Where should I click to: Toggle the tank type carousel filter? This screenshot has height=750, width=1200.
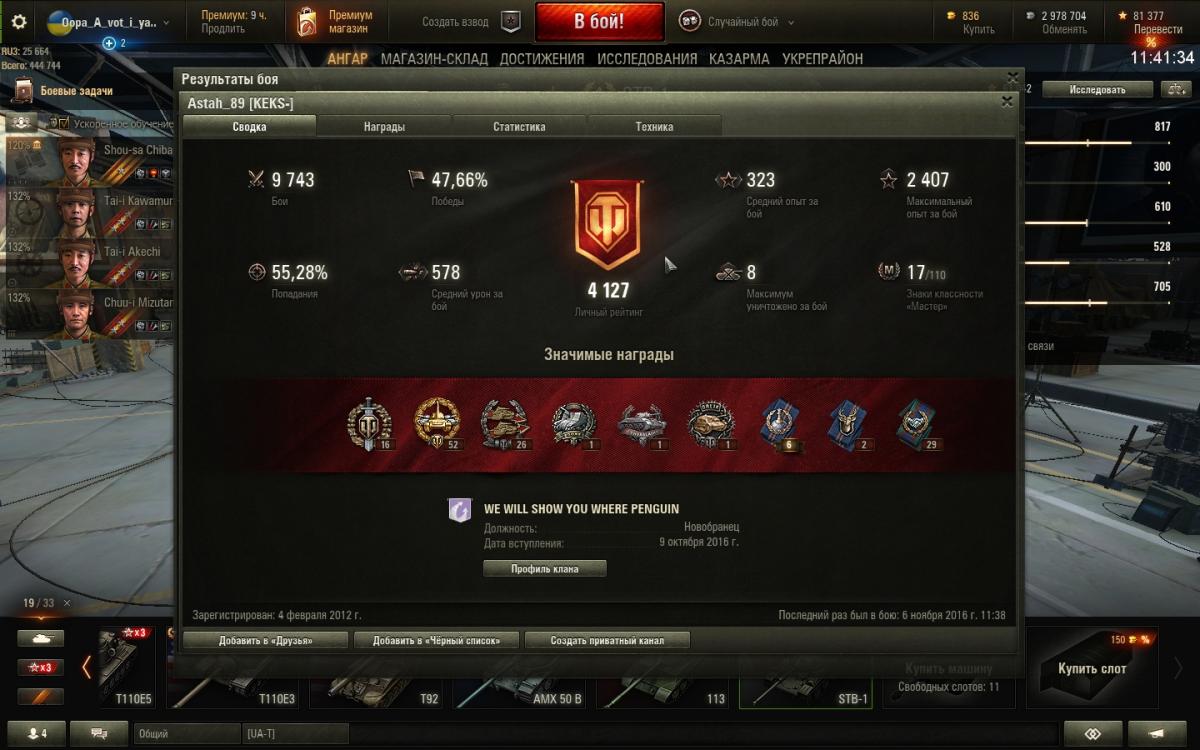[41, 638]
